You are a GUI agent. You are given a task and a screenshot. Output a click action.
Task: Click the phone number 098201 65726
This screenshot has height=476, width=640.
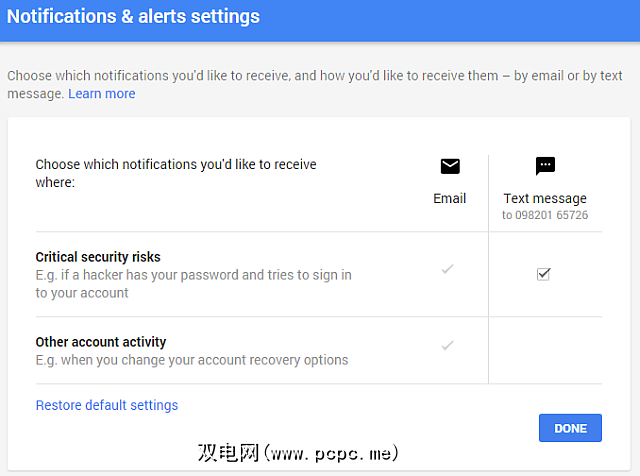tap(545, 215)
